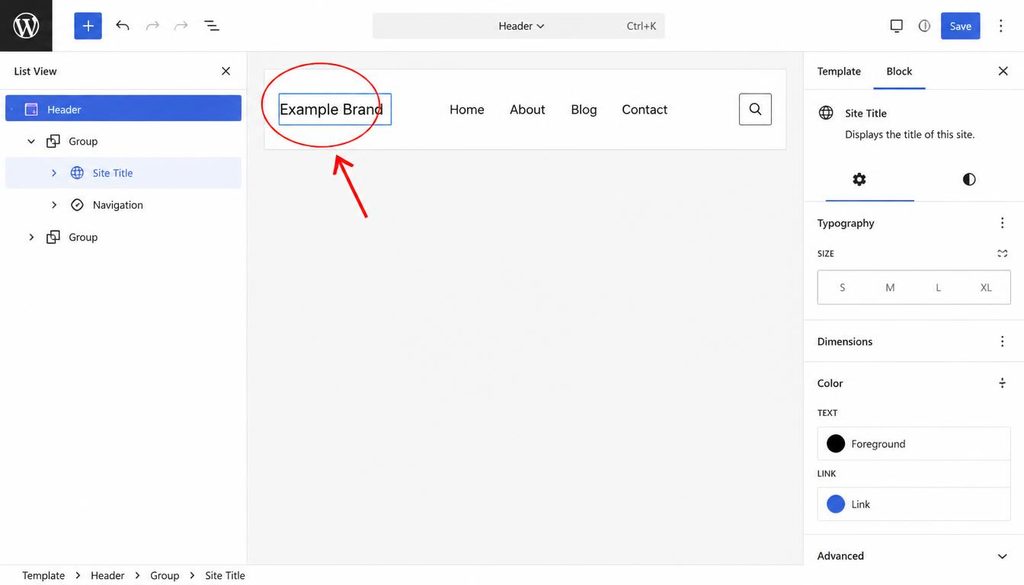Image resolution: width=1024 pixels, height=585 pixels.
Task: Click the search icon button in header
Action: pyautogui.click(x=755, y=109)
